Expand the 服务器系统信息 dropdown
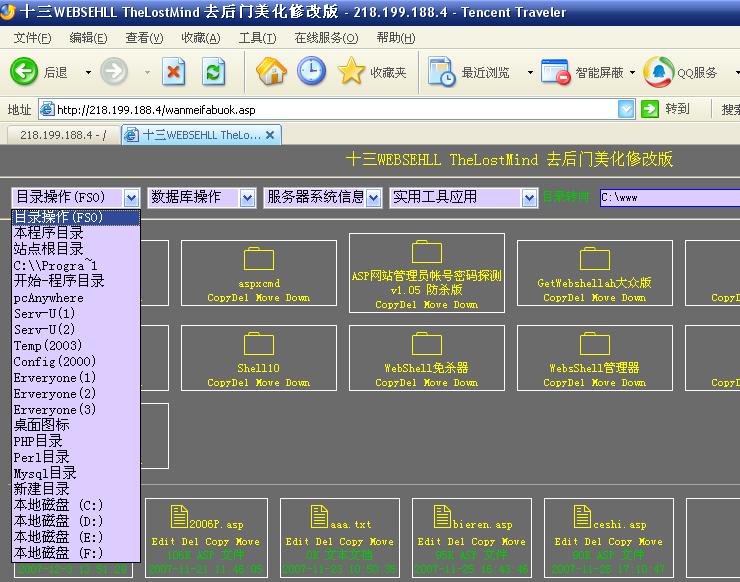 [x=373, y=198]
